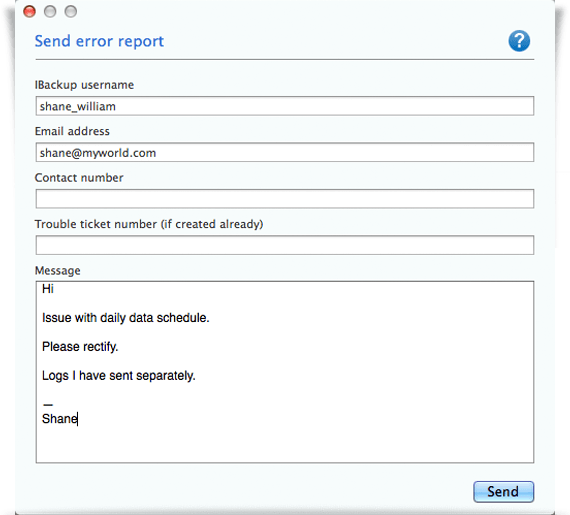
Task: Place cursor in empty Message area bottom
Action: pyautogui.click(x=285, y=445)
